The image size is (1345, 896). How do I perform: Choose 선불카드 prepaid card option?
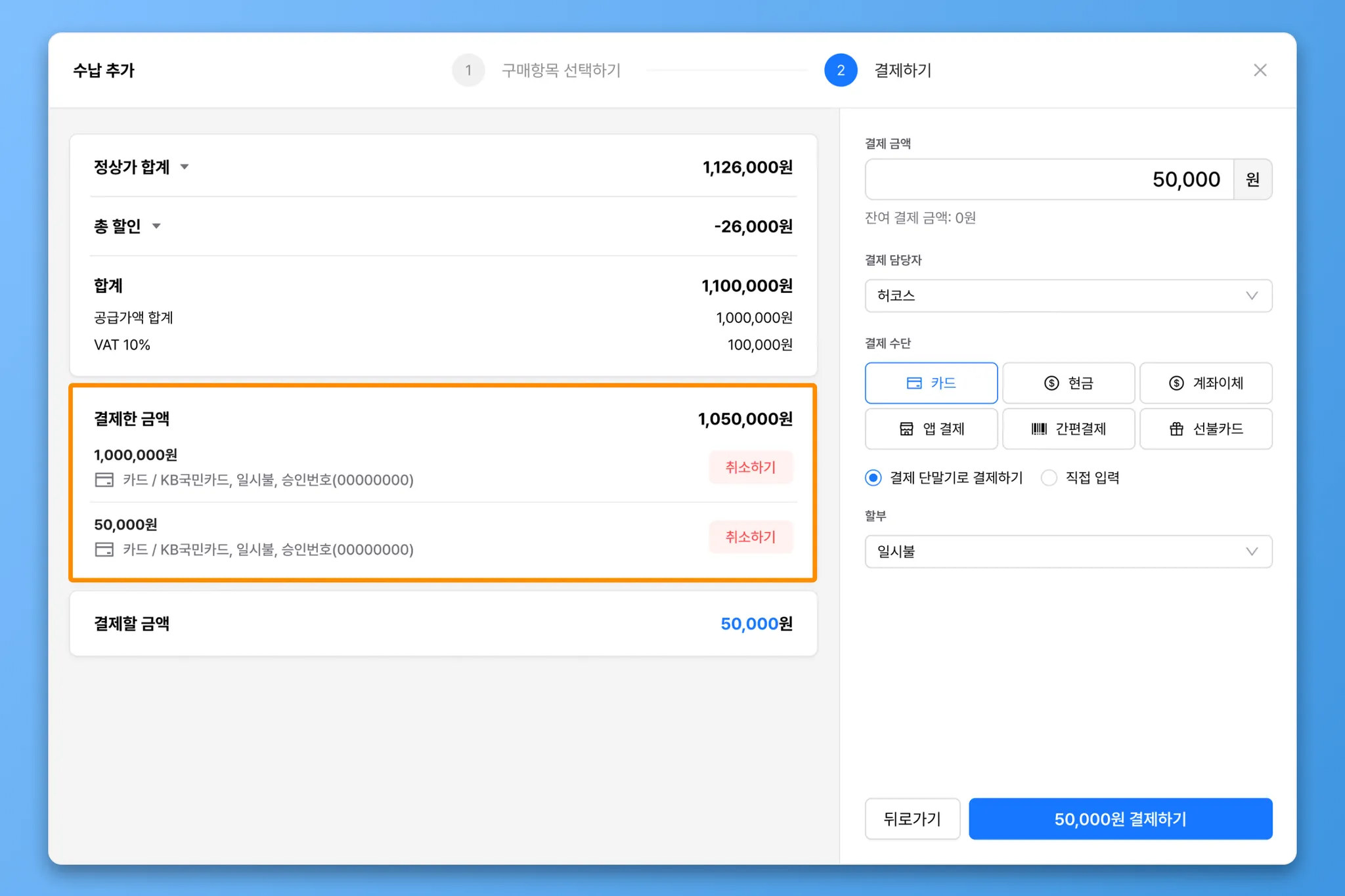coord(1205,429)
